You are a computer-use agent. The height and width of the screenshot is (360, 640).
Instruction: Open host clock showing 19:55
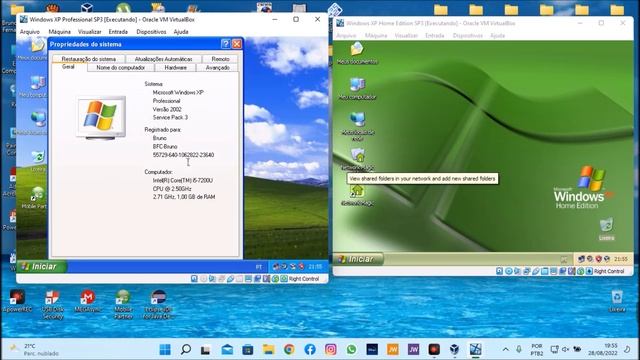tap(603, 350)
